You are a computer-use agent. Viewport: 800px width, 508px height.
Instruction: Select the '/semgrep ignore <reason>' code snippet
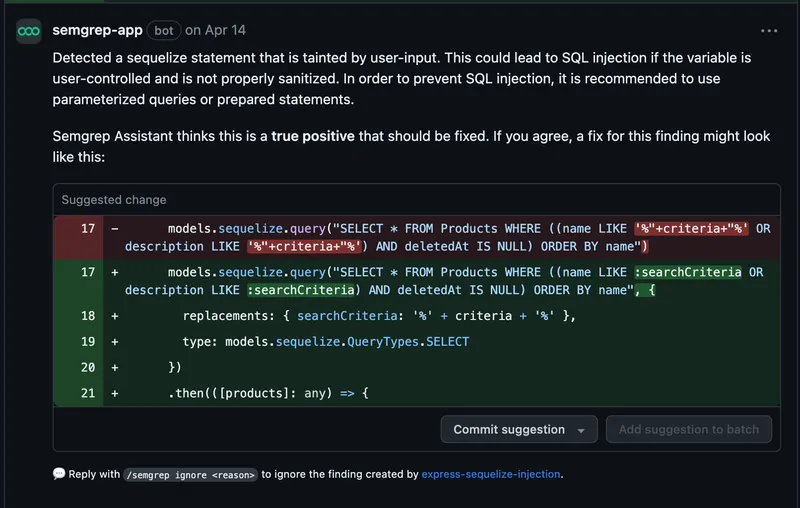click(x=190, y=475)
